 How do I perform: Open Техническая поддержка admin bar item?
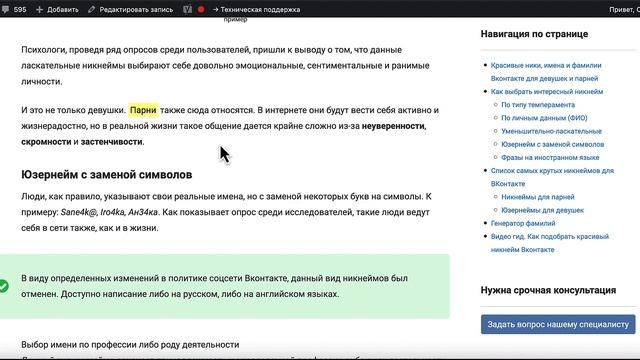256,9
